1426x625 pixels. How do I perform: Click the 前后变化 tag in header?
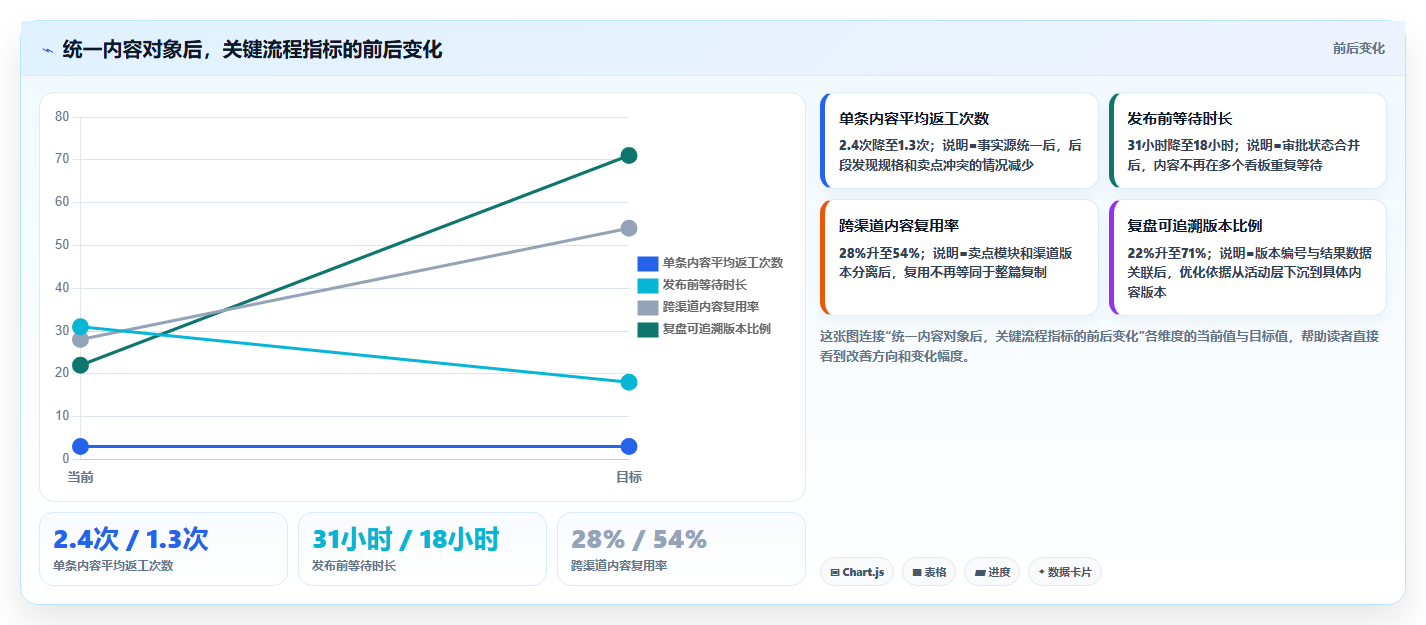1358,48
